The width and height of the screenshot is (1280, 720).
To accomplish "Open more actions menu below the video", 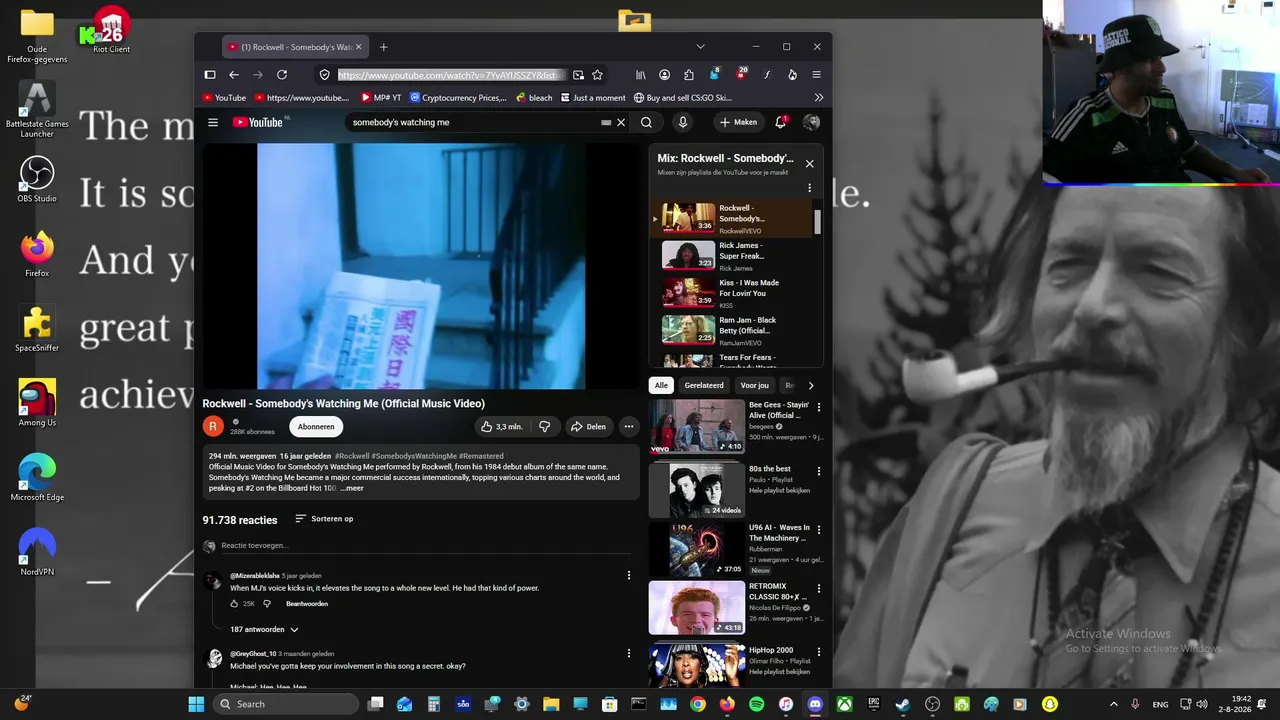I will [x=629, y=426].
